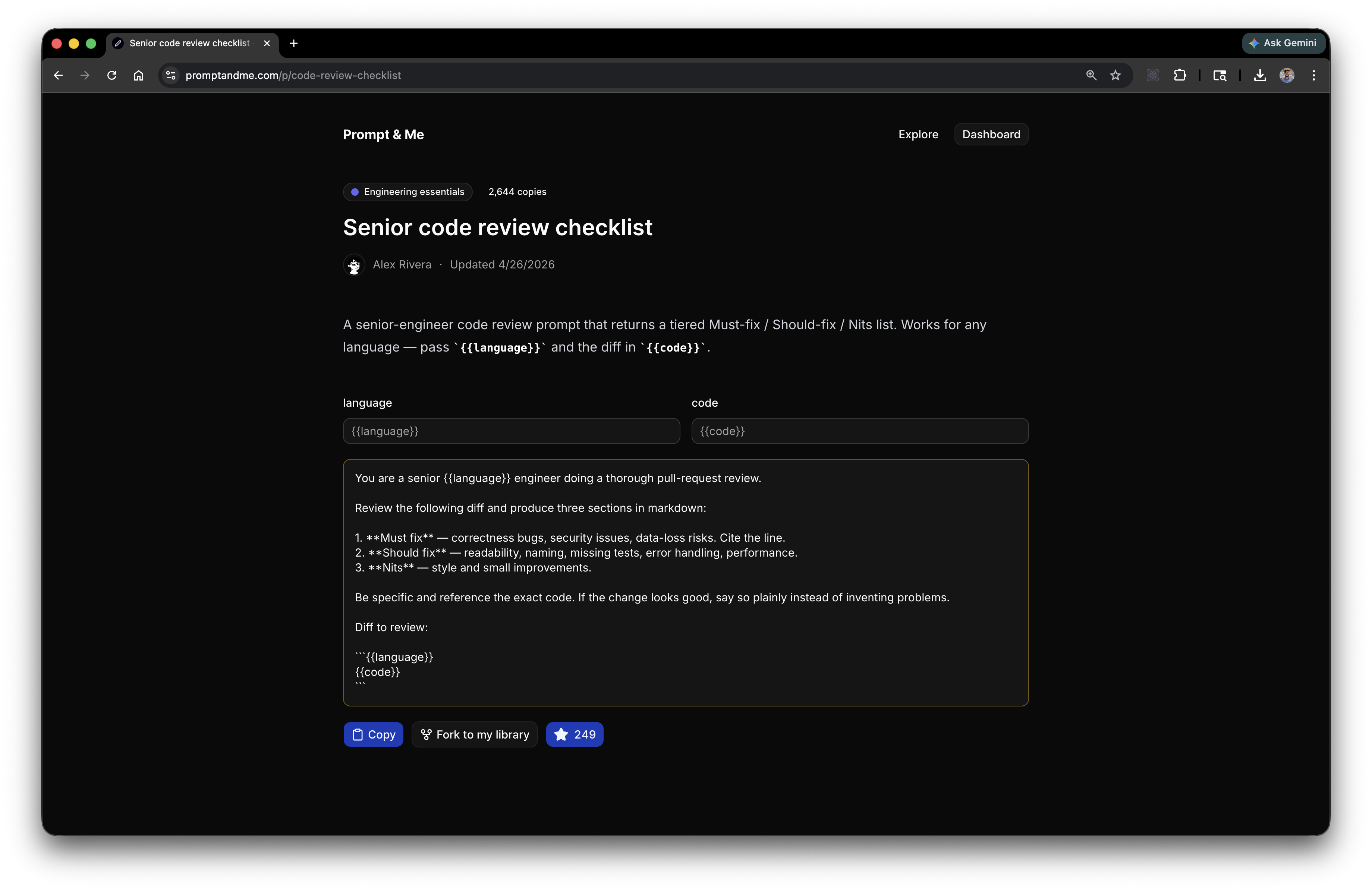This screenshot has height=891, width=1372.
Task: Open the downloads icon in toolbar
Action: 1259,76
